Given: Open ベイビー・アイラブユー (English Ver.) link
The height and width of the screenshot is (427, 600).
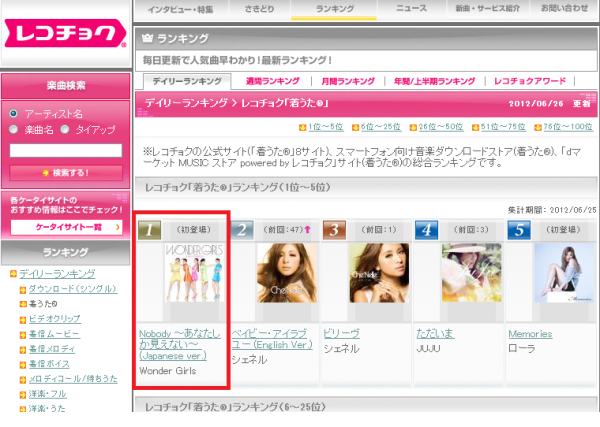Looking at the screenshot, I should 272,339.
